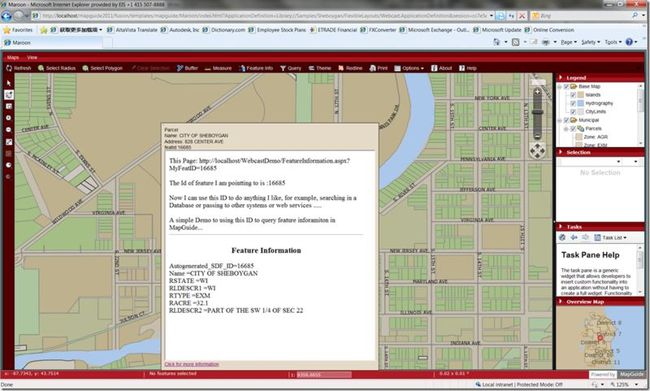Click the Legend panel scrollbar

click(x=641, y=114)
